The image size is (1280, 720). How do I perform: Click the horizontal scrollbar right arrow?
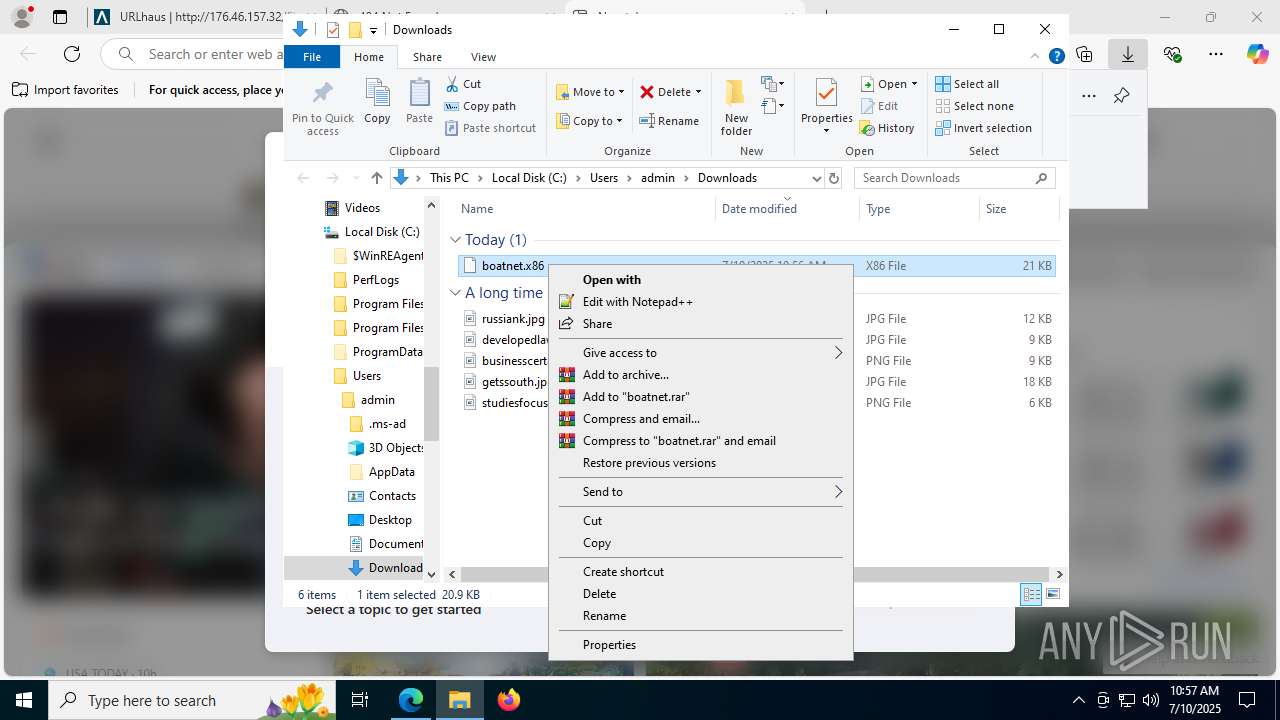coord(1059,574)
